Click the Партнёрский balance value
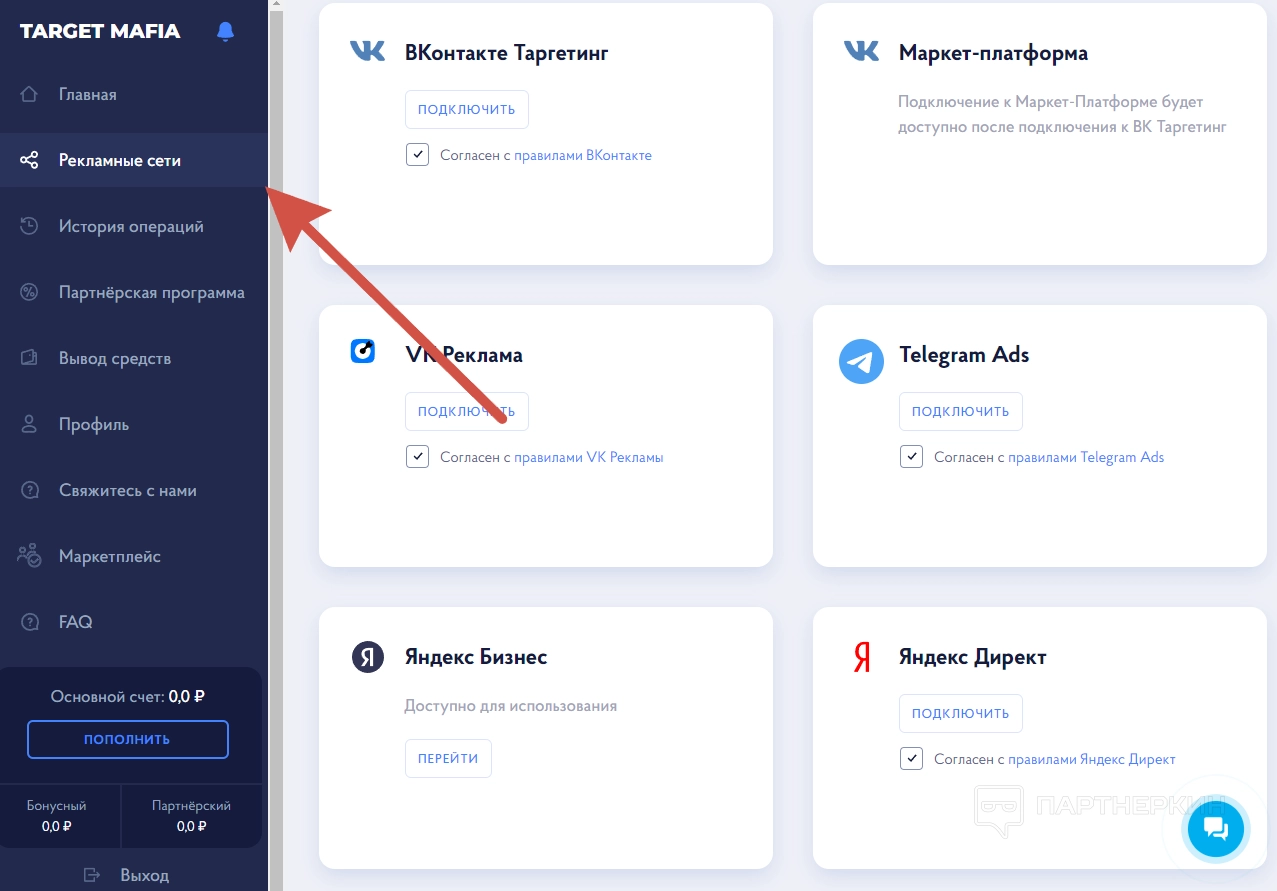1277x891 pixels. point(192,826)
